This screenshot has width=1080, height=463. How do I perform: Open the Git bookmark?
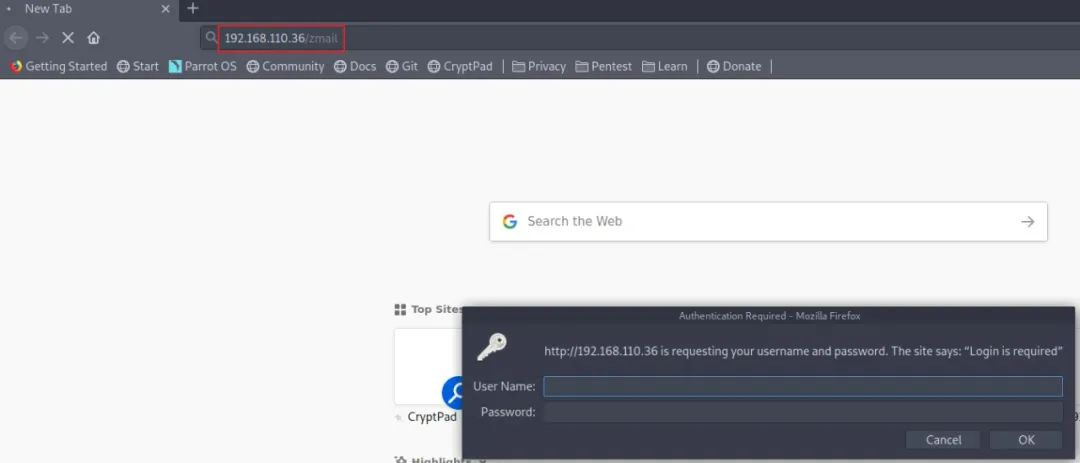click(x=402, y=66)
